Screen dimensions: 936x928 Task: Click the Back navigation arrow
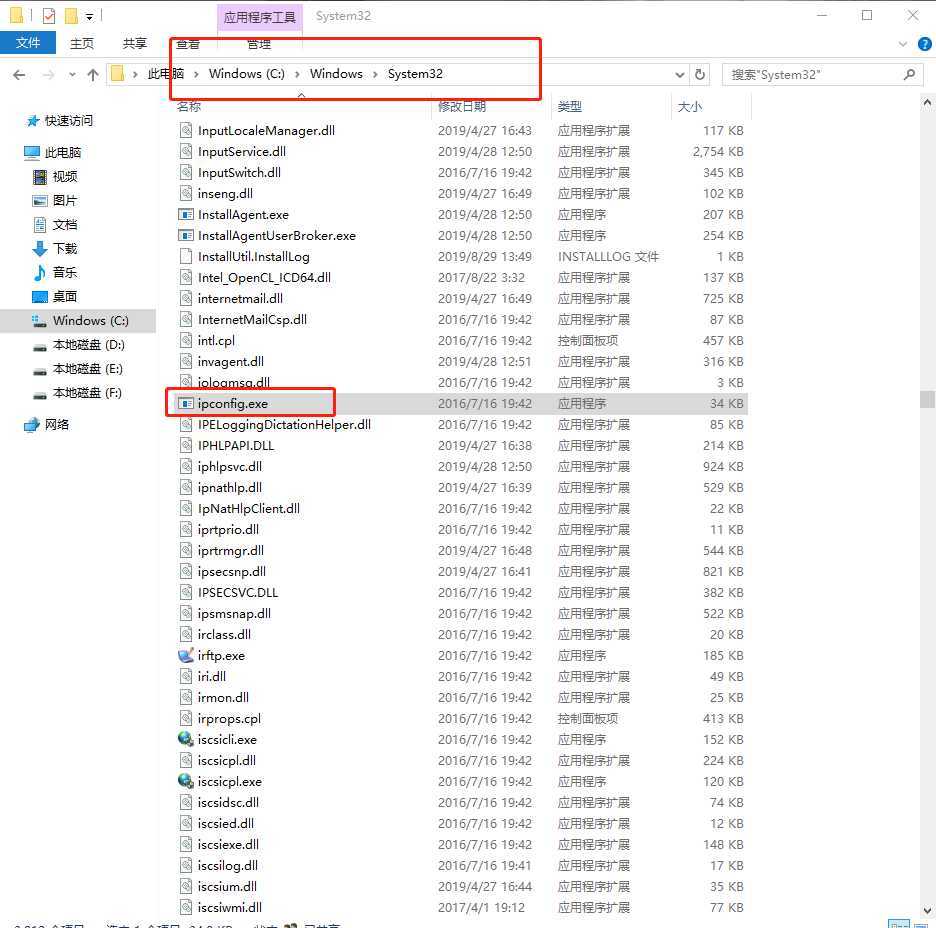point(19,75)
